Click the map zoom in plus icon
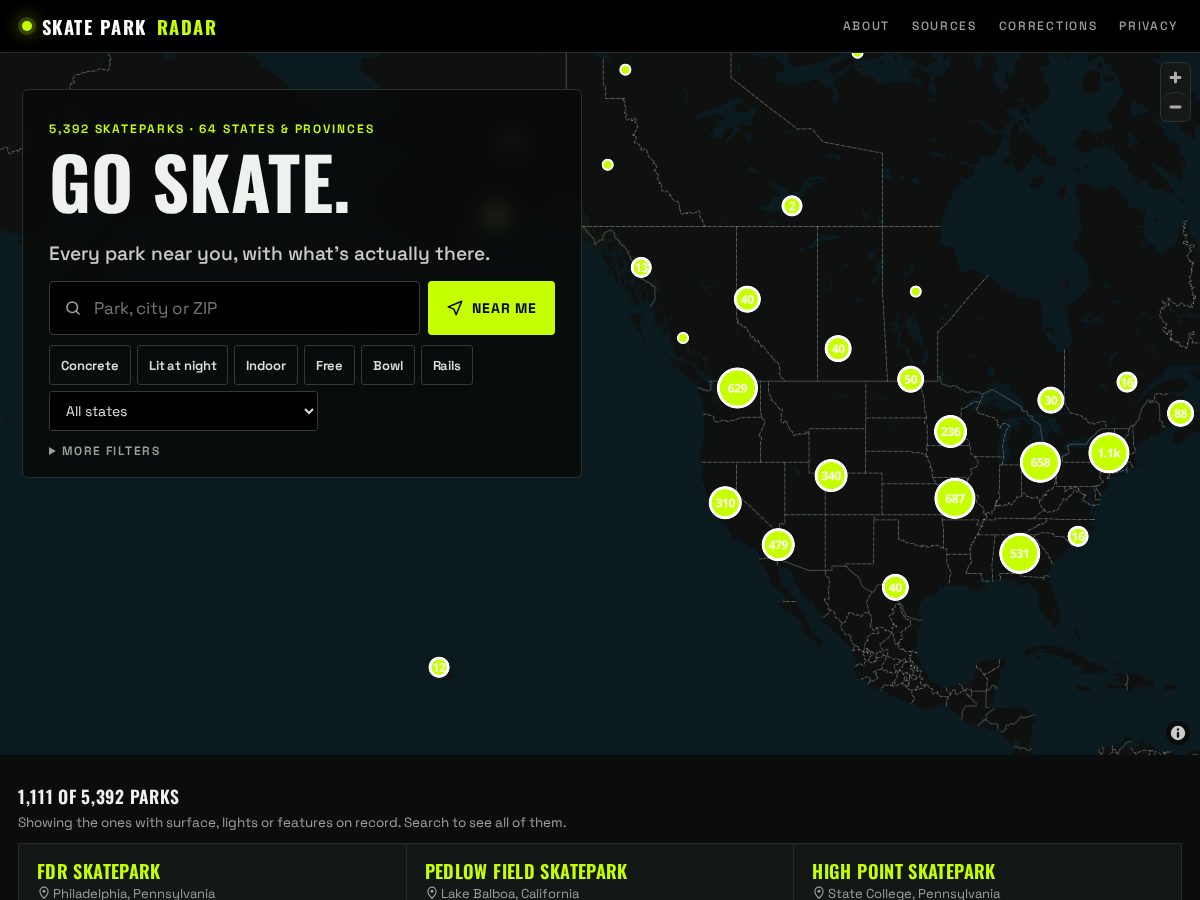The width and height of the screenshot is (1200, 900). (1175, 78)
